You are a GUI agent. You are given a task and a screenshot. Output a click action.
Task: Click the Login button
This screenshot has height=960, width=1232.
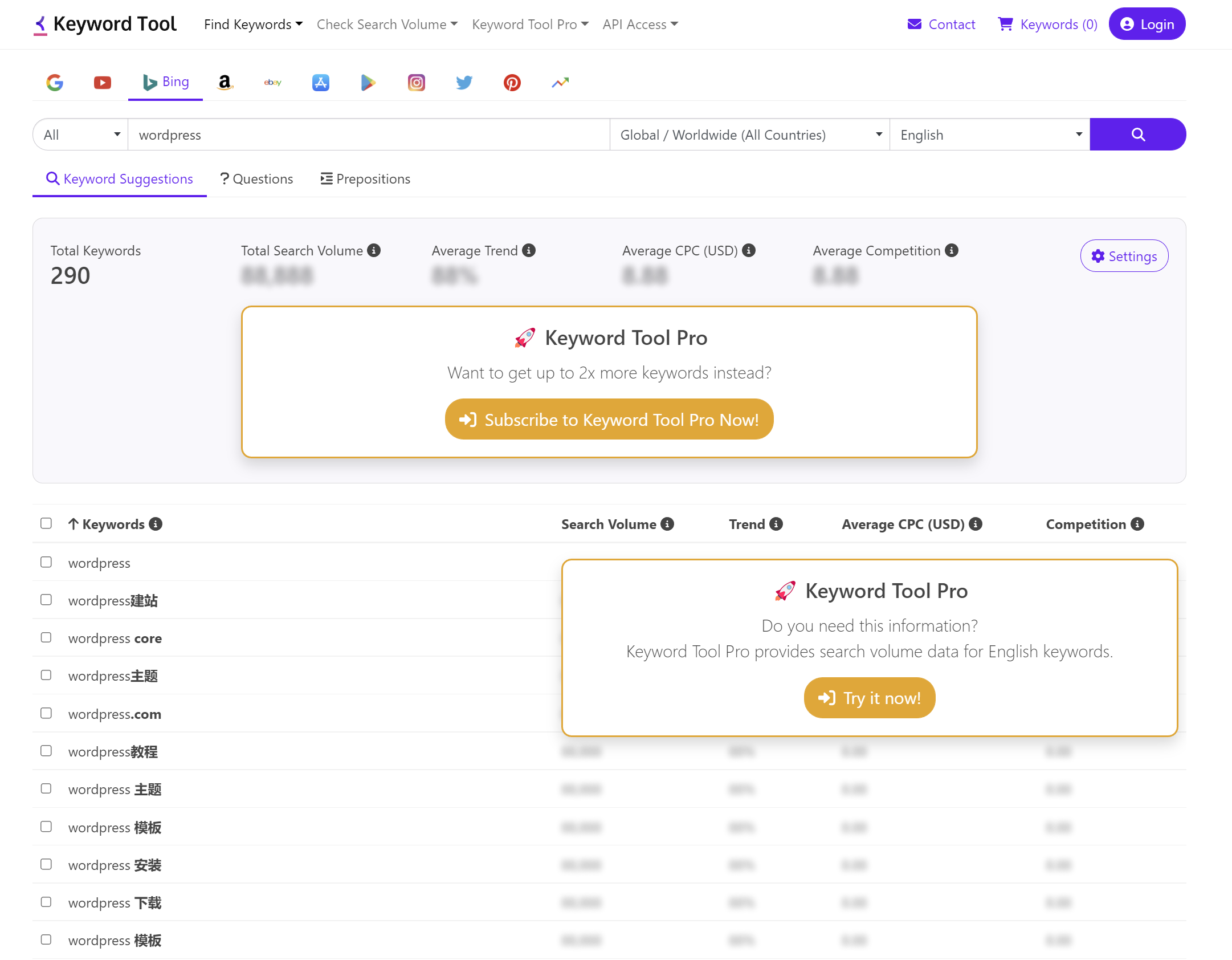pyautogui.click(x=1147, y=24)
